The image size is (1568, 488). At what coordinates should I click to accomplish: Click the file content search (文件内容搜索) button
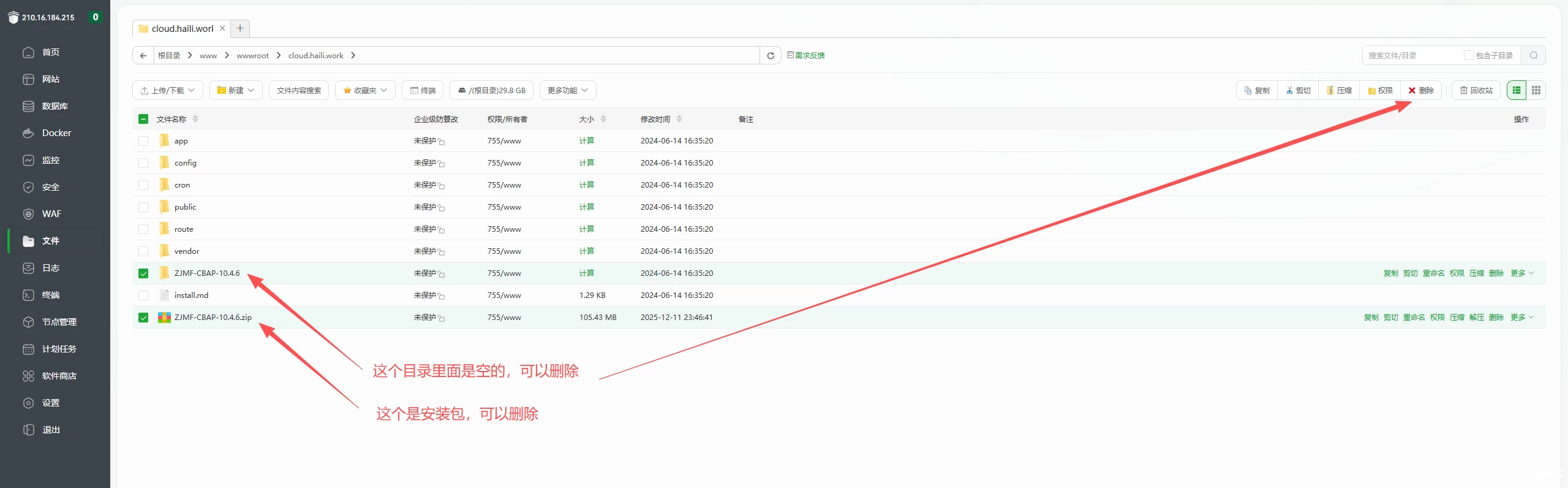tap(299, 91)
